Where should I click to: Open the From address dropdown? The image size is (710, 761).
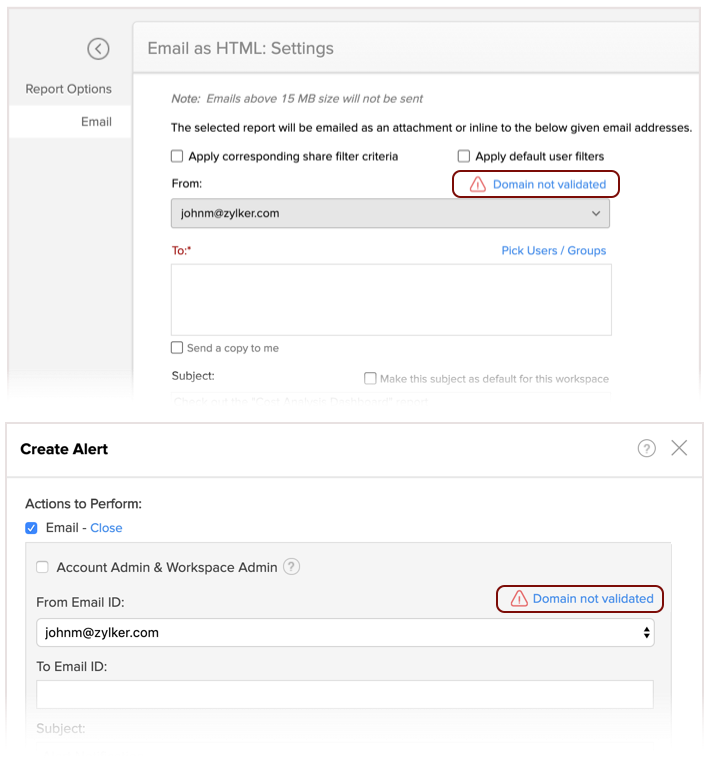390,213
